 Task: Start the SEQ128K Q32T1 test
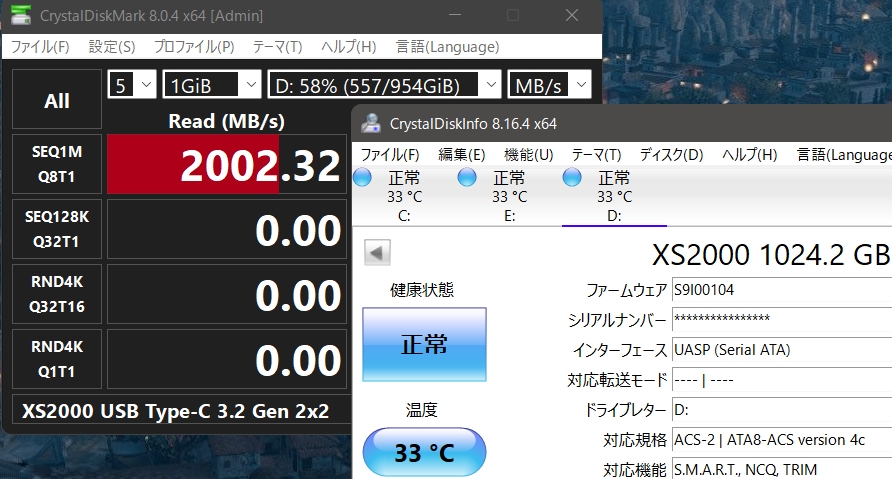coord(57,229)
